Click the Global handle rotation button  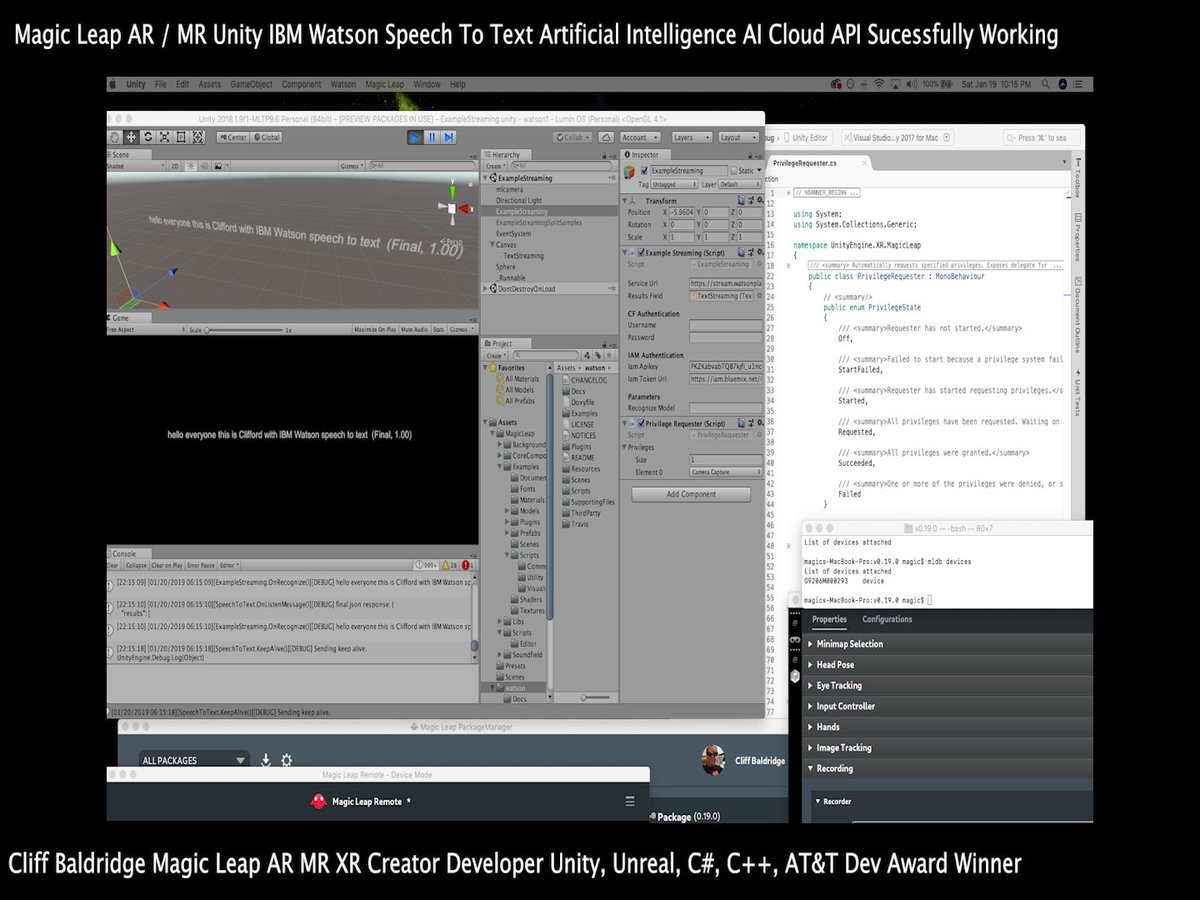tap(267, 137)
